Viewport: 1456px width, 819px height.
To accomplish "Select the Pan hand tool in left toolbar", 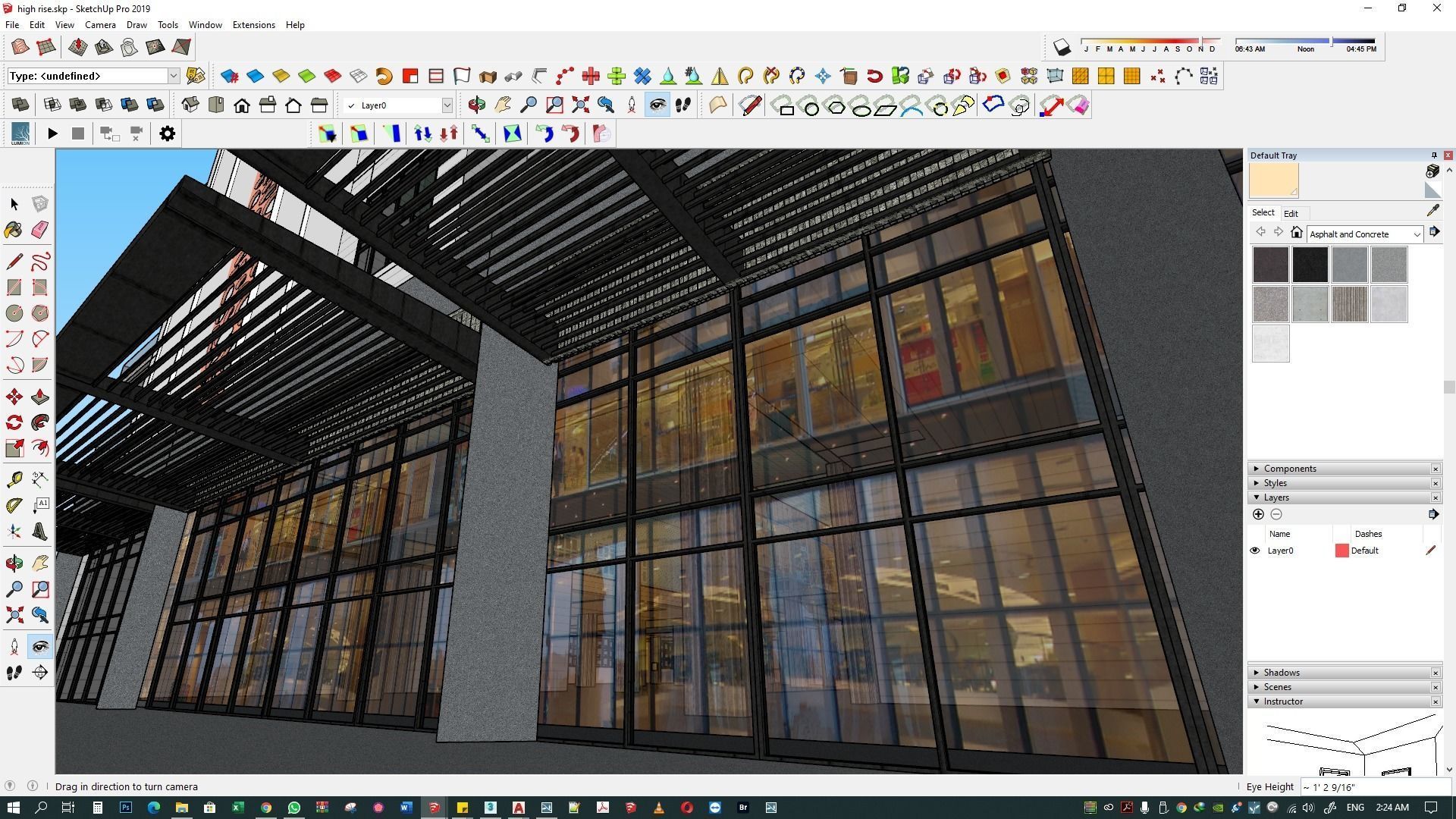I will (40, 563).
